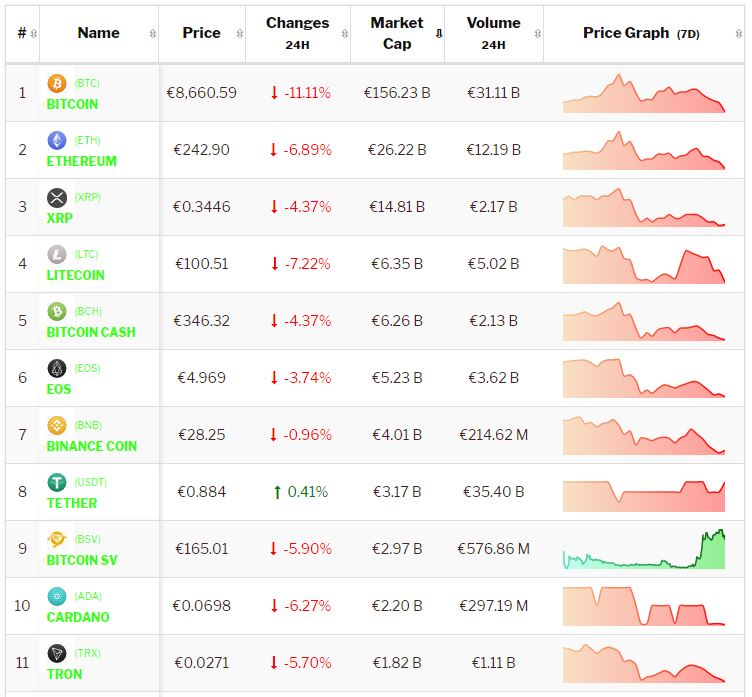Sort by Market Cap column header
752x697 pixels.
(397, 33)
